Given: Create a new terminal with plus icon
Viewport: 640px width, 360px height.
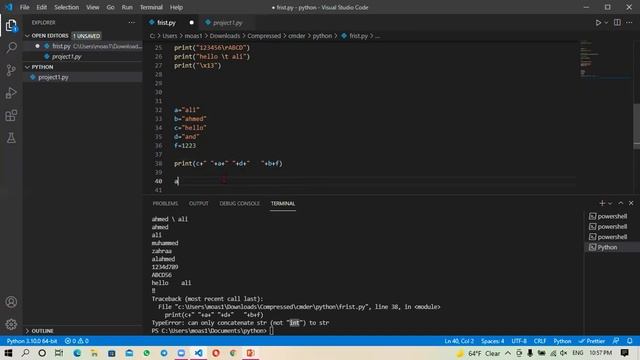Looking at the screenshot, I should 602,203.
